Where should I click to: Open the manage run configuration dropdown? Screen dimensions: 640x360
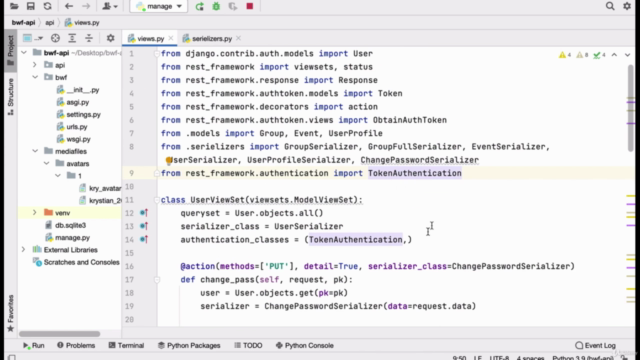point(159,6)
